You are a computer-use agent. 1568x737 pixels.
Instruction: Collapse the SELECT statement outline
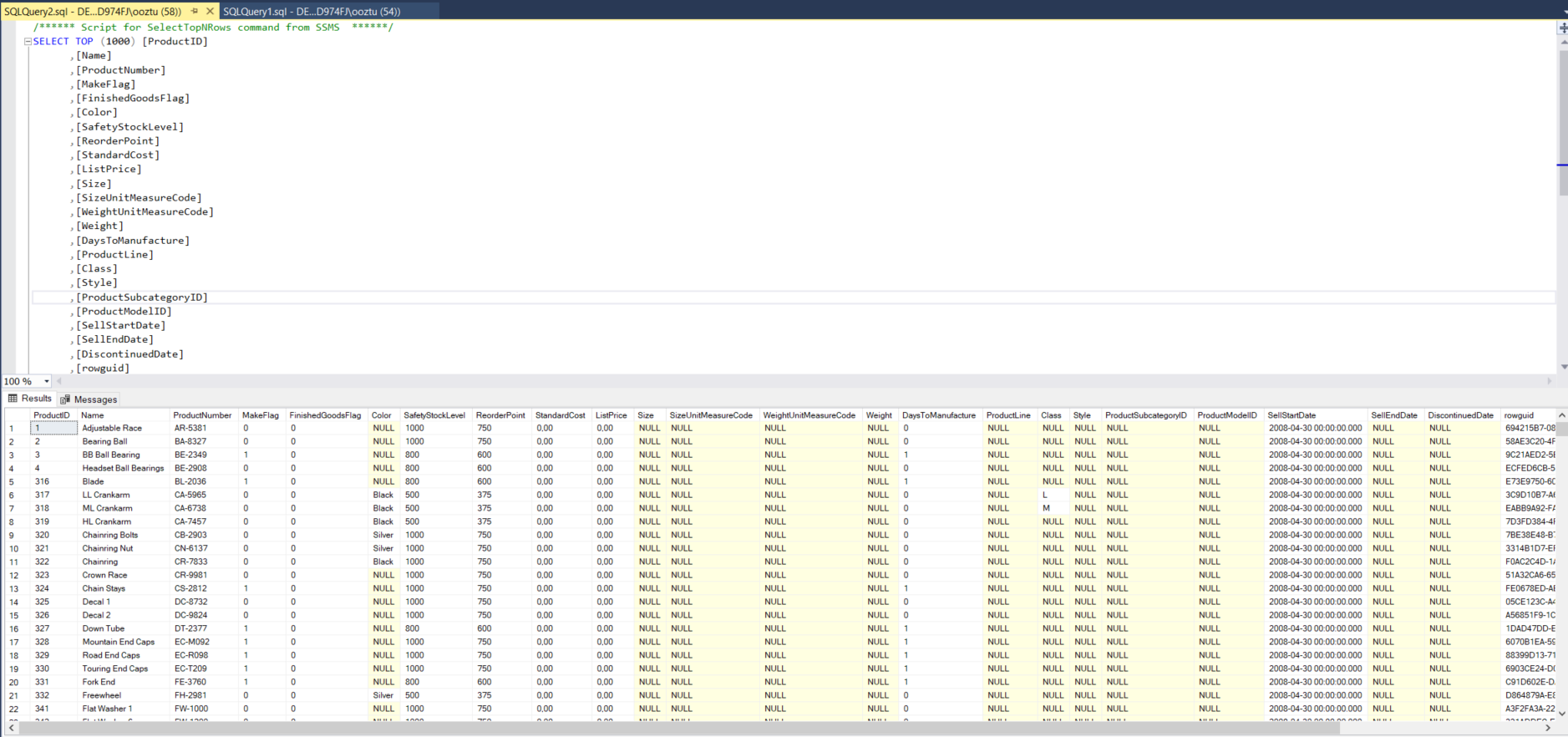click(28, 42)
